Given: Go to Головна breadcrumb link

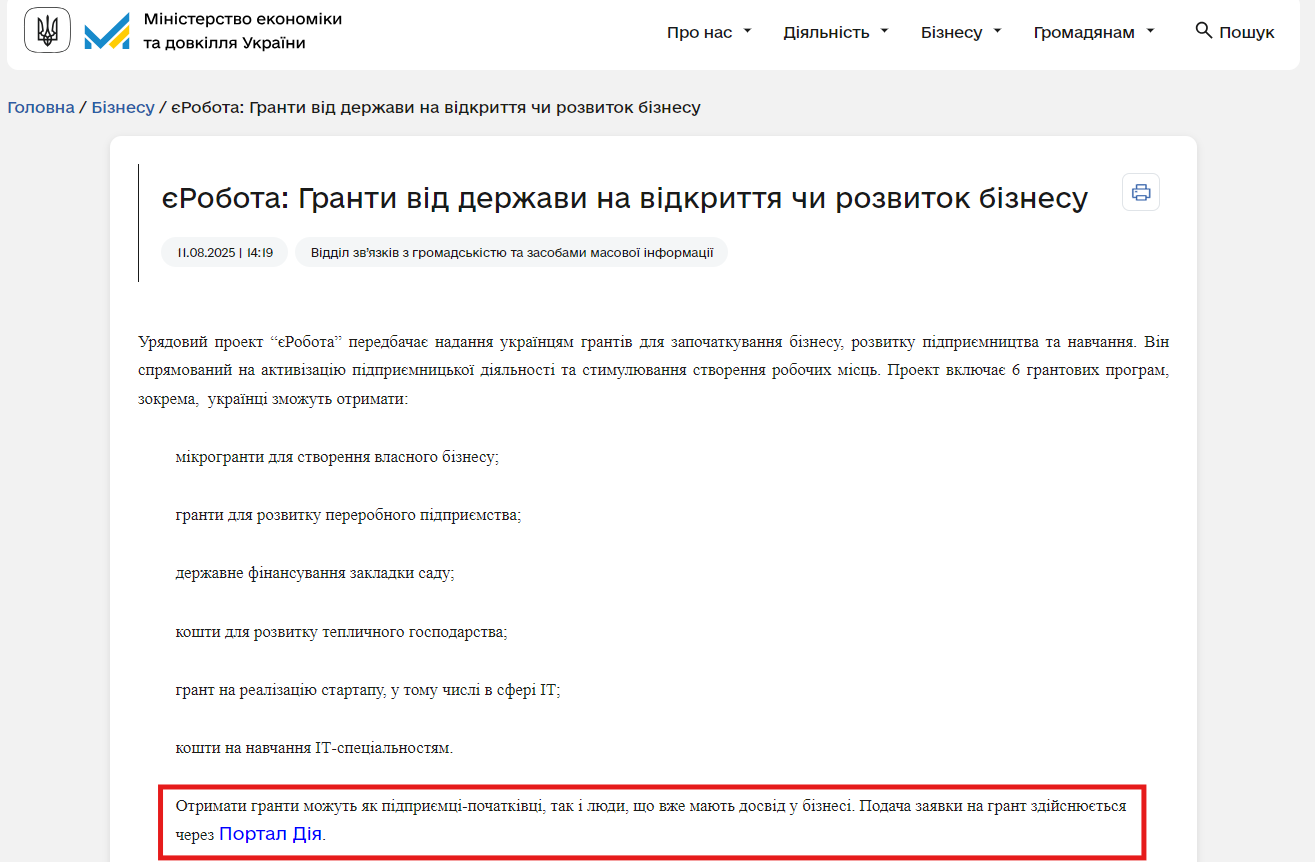Looking at the screenshot, I should click(x=41, y=107).
